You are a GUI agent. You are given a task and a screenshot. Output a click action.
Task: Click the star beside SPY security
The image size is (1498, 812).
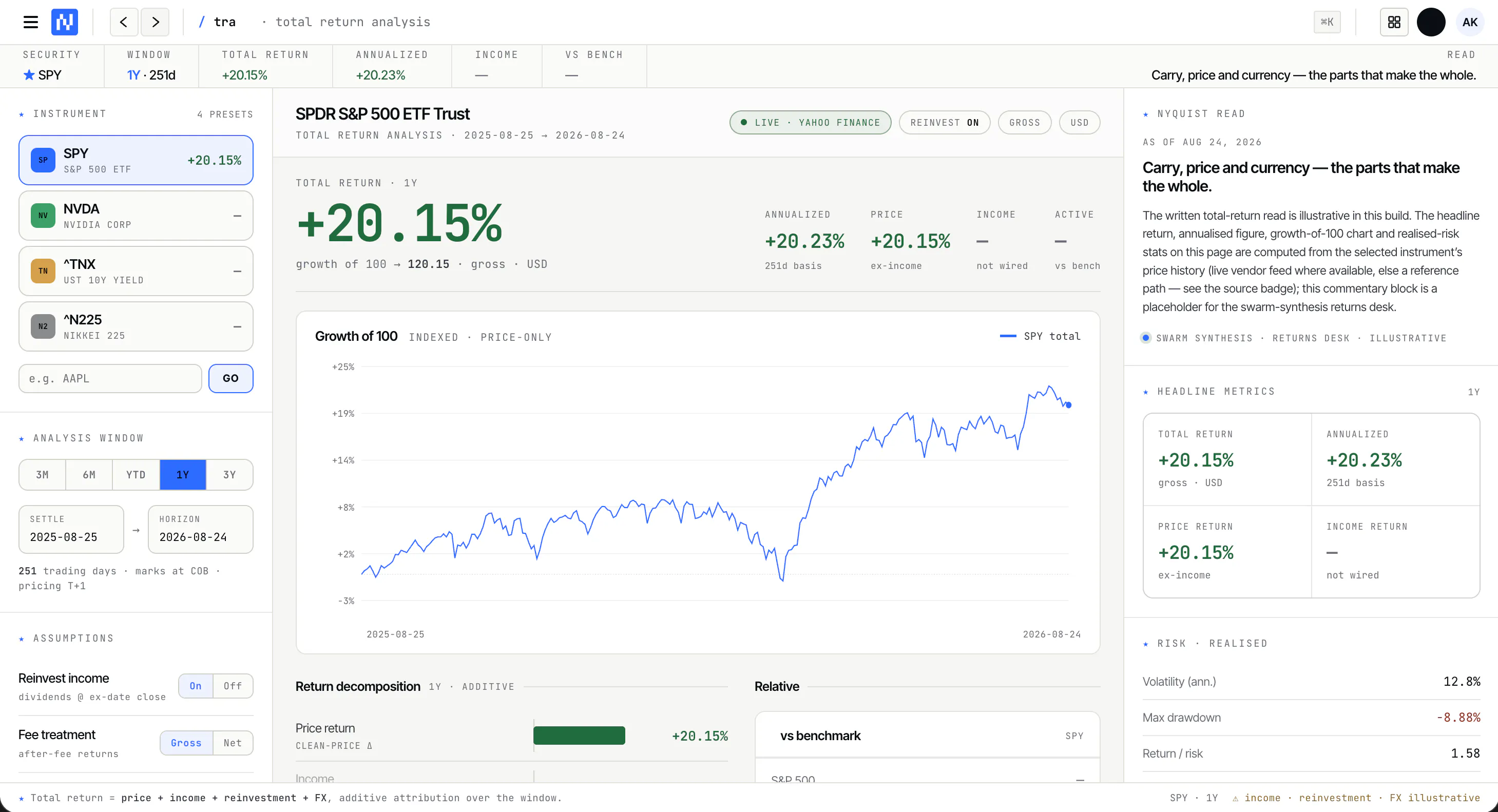29,75
